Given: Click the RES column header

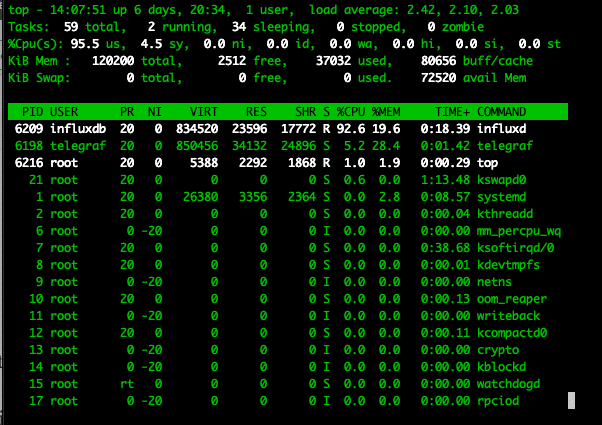Looking at the screenshot, I should click(x=256, y=112).
